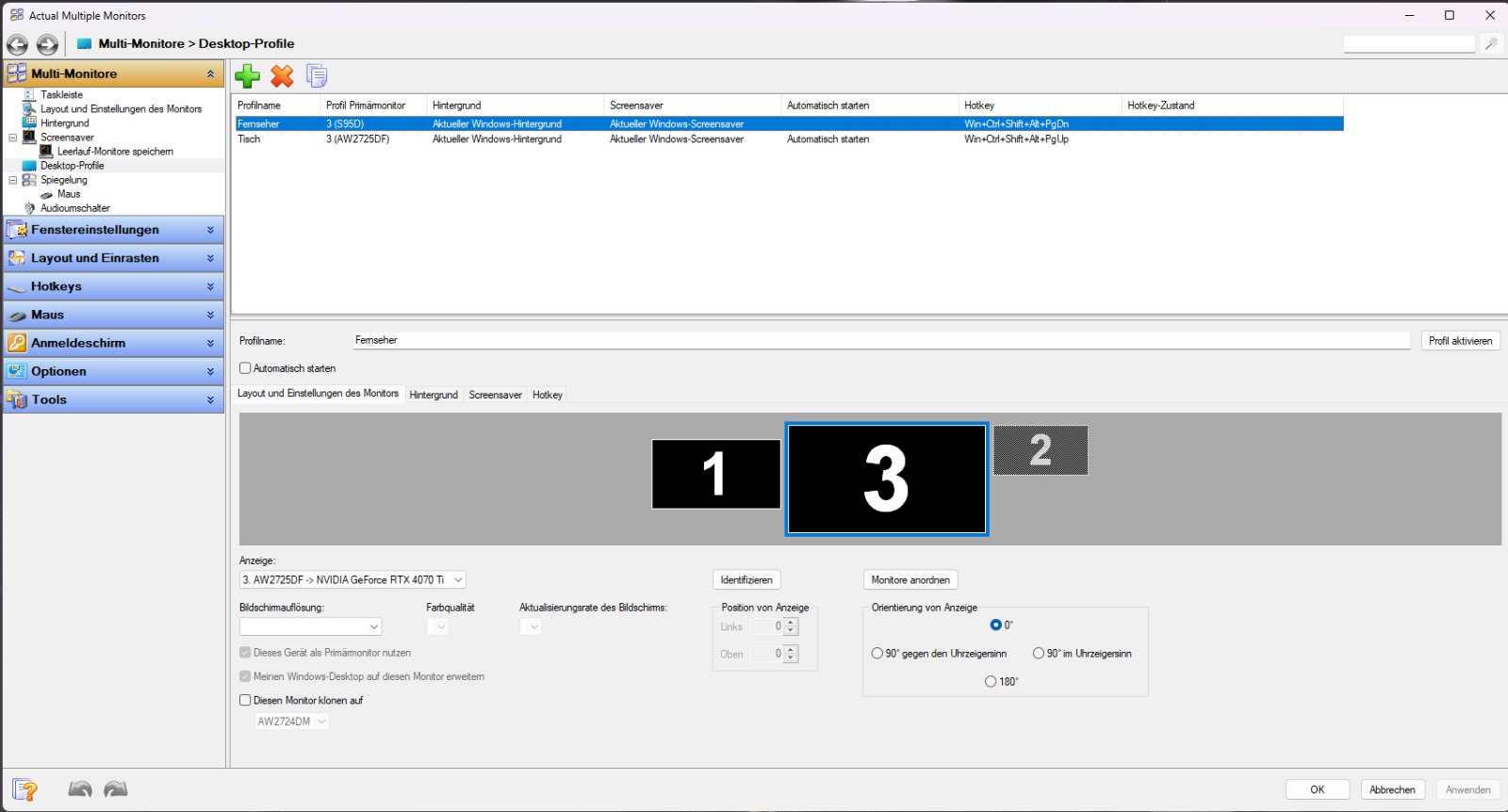Click the Audioumschalter icon in sidebar
The height and width of the screenshot is (812, 1508).
point(29,208)
